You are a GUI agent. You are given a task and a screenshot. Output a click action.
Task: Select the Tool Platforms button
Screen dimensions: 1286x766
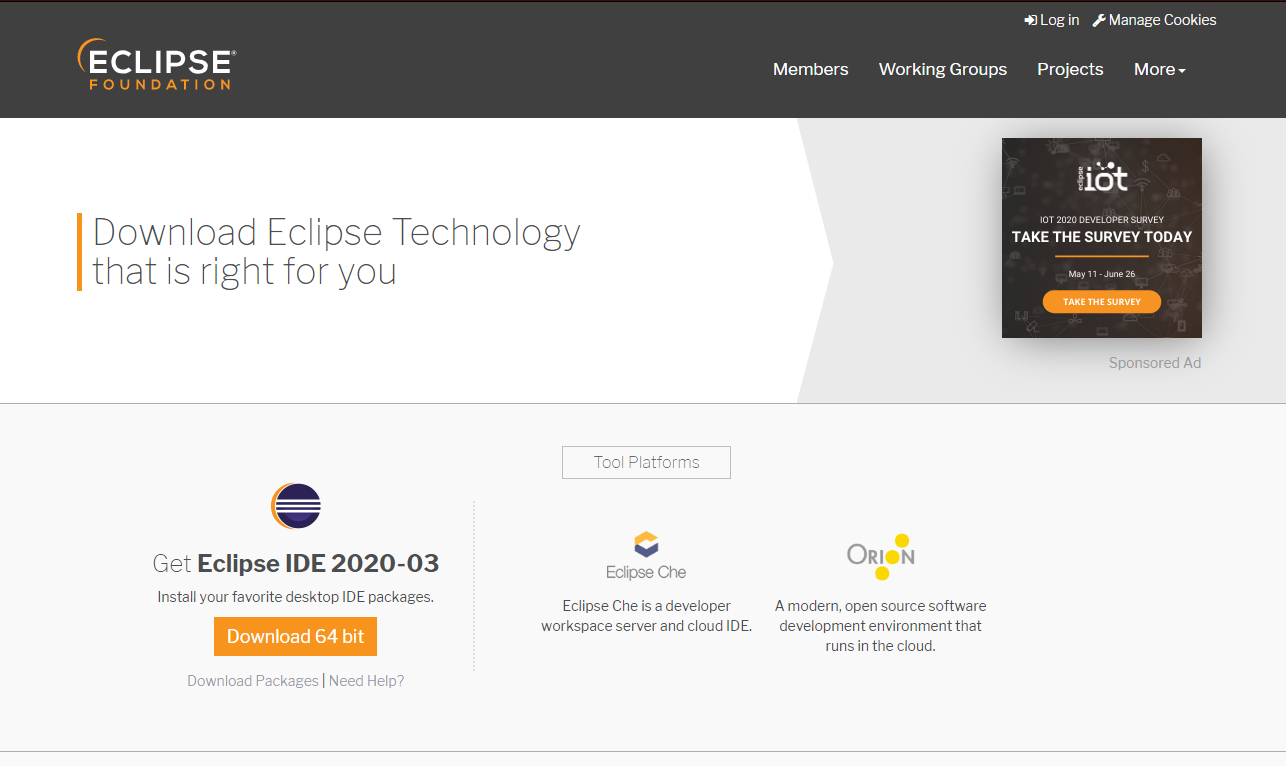tap(646, 462)
